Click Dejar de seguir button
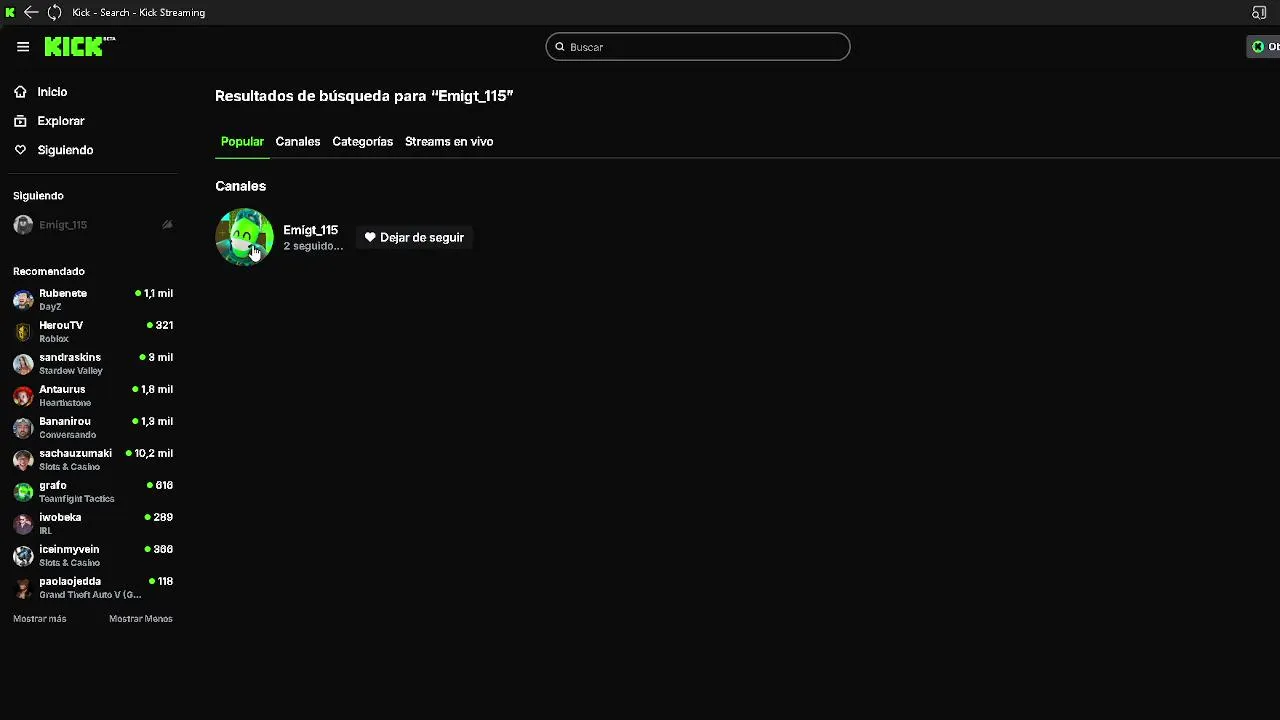The width and height of the screenshot is (1280, 720). [x=414, y=238]
